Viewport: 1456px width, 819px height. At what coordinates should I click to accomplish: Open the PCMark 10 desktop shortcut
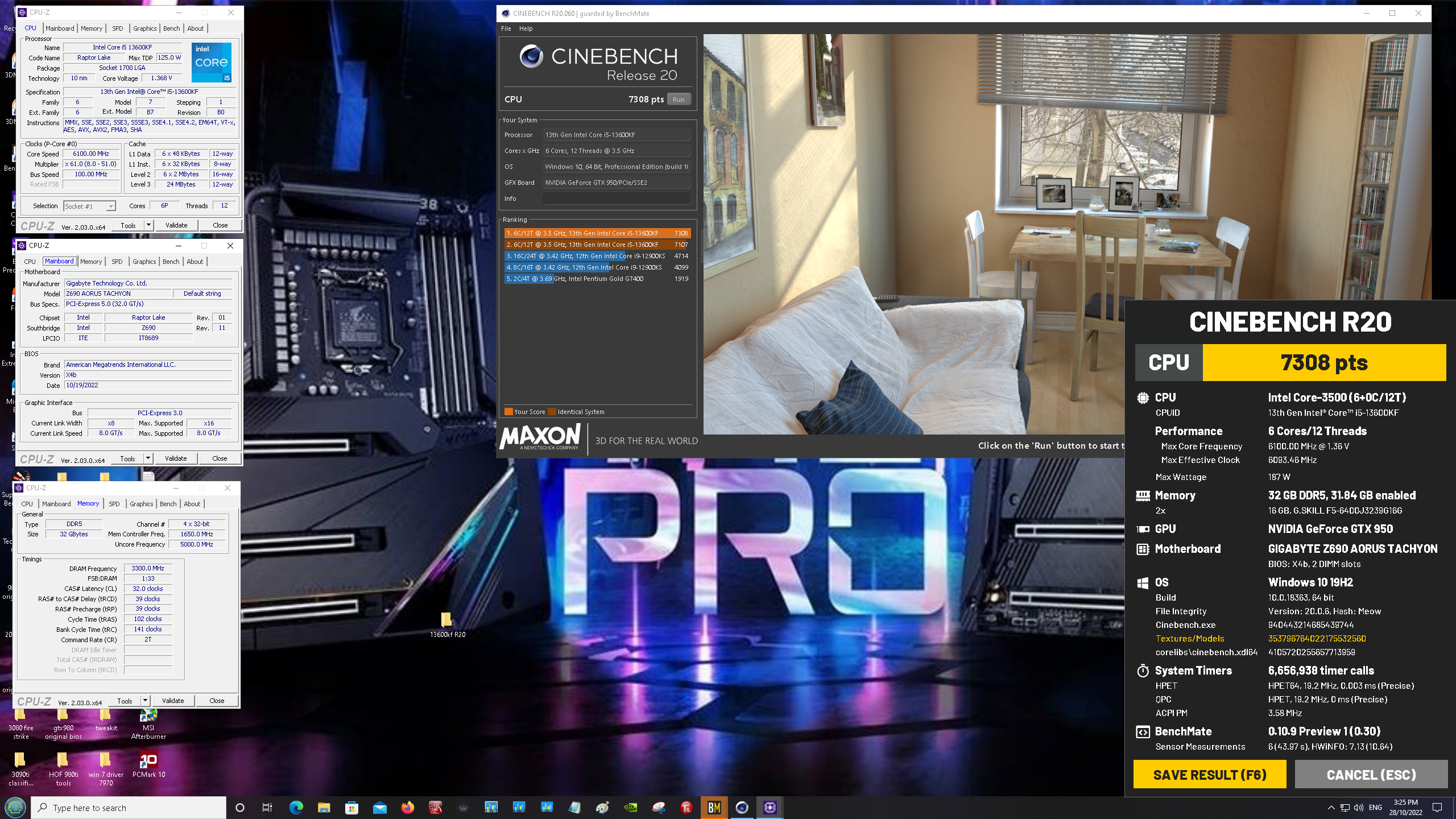[x=148, y=765]
